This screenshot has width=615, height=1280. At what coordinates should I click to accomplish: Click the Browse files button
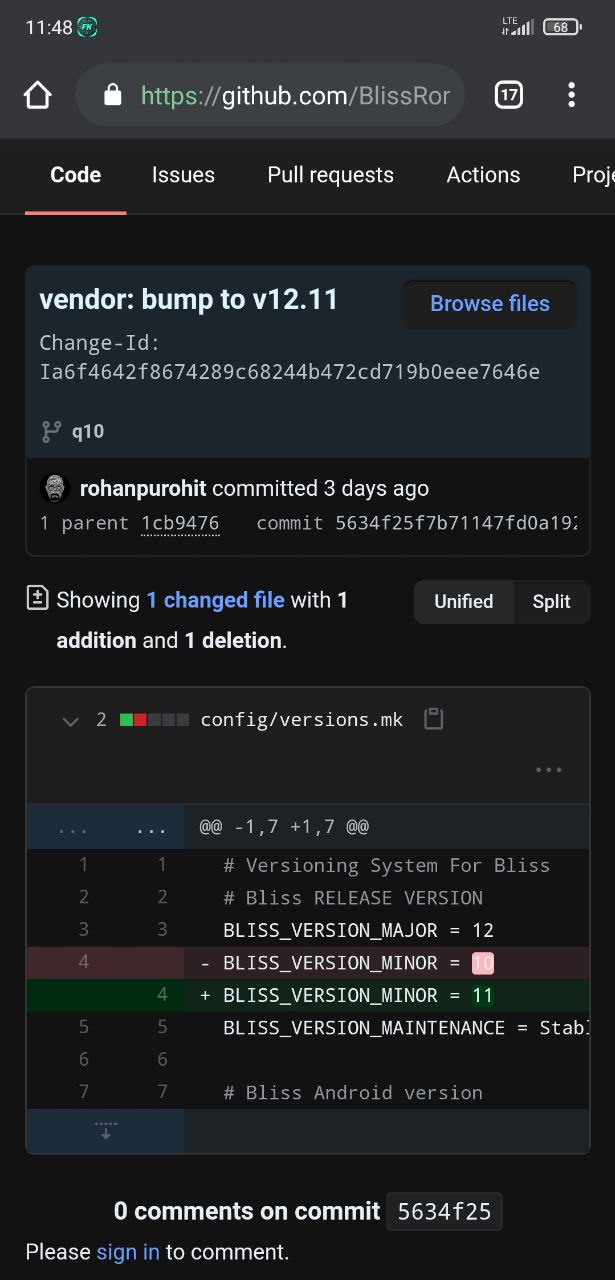(489, 304)
